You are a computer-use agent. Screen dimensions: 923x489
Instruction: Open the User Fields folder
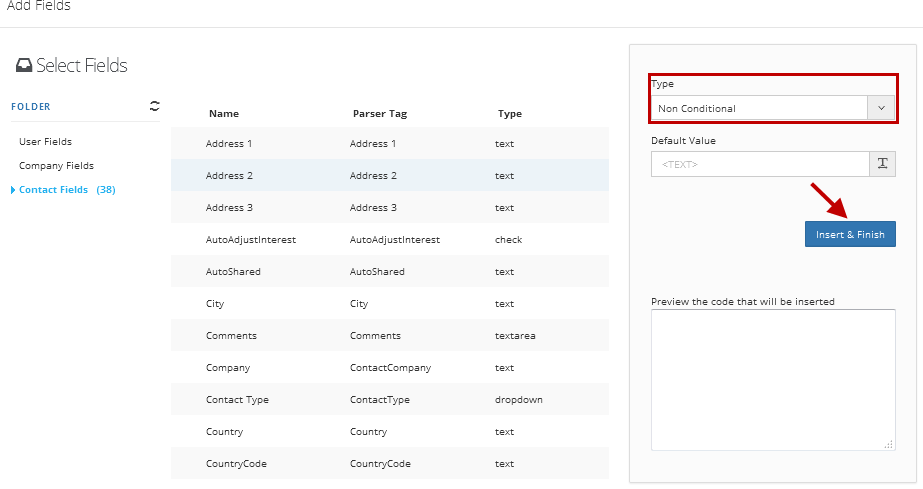[45, 142]
